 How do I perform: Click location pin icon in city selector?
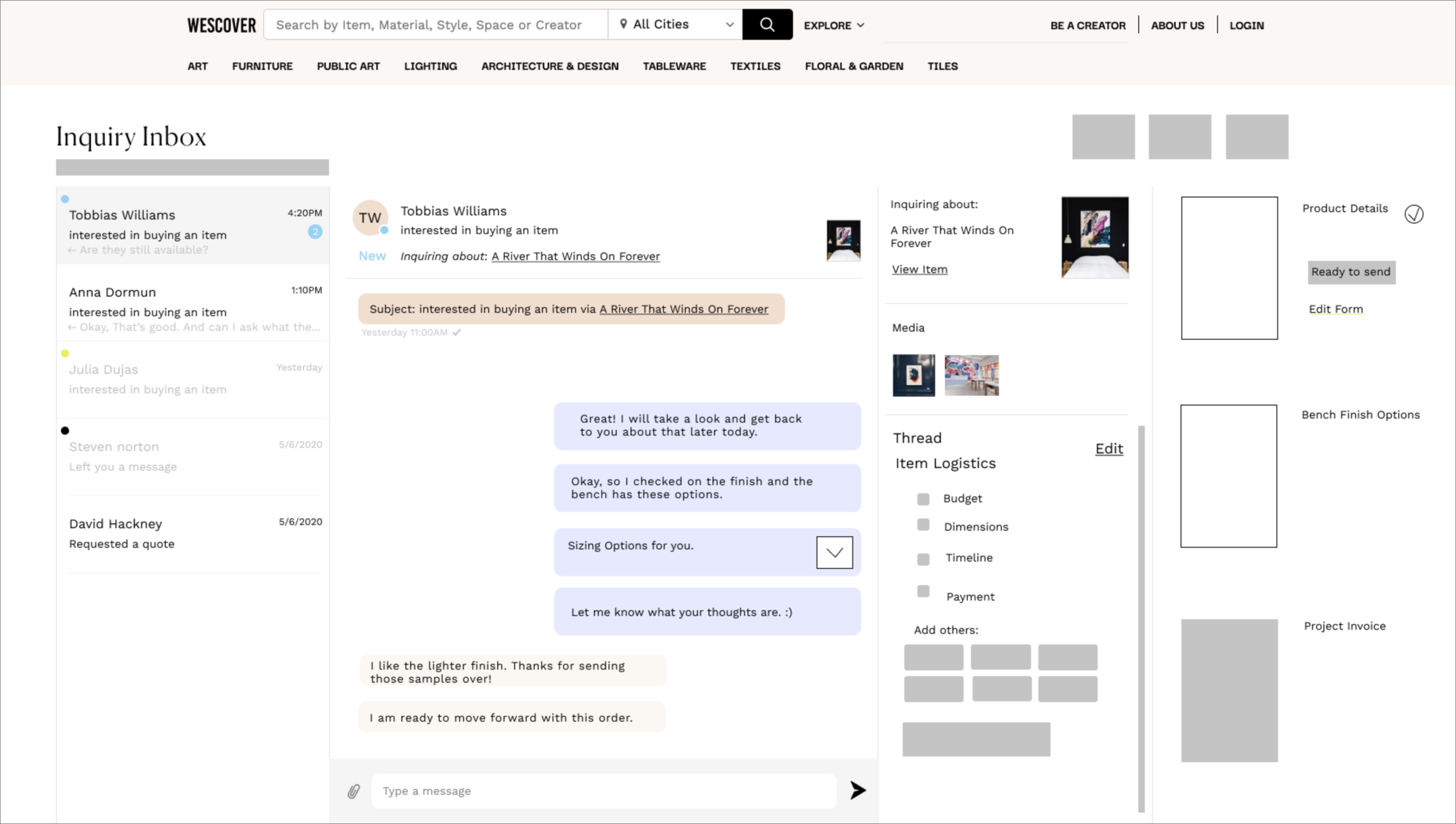[x=623, y=24]
